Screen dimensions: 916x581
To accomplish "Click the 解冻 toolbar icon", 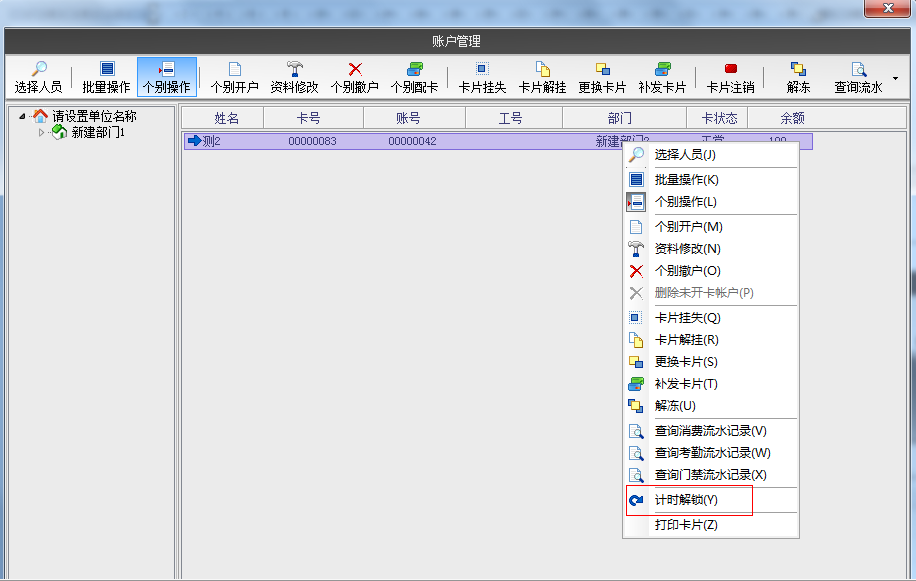I will (798, 77).
